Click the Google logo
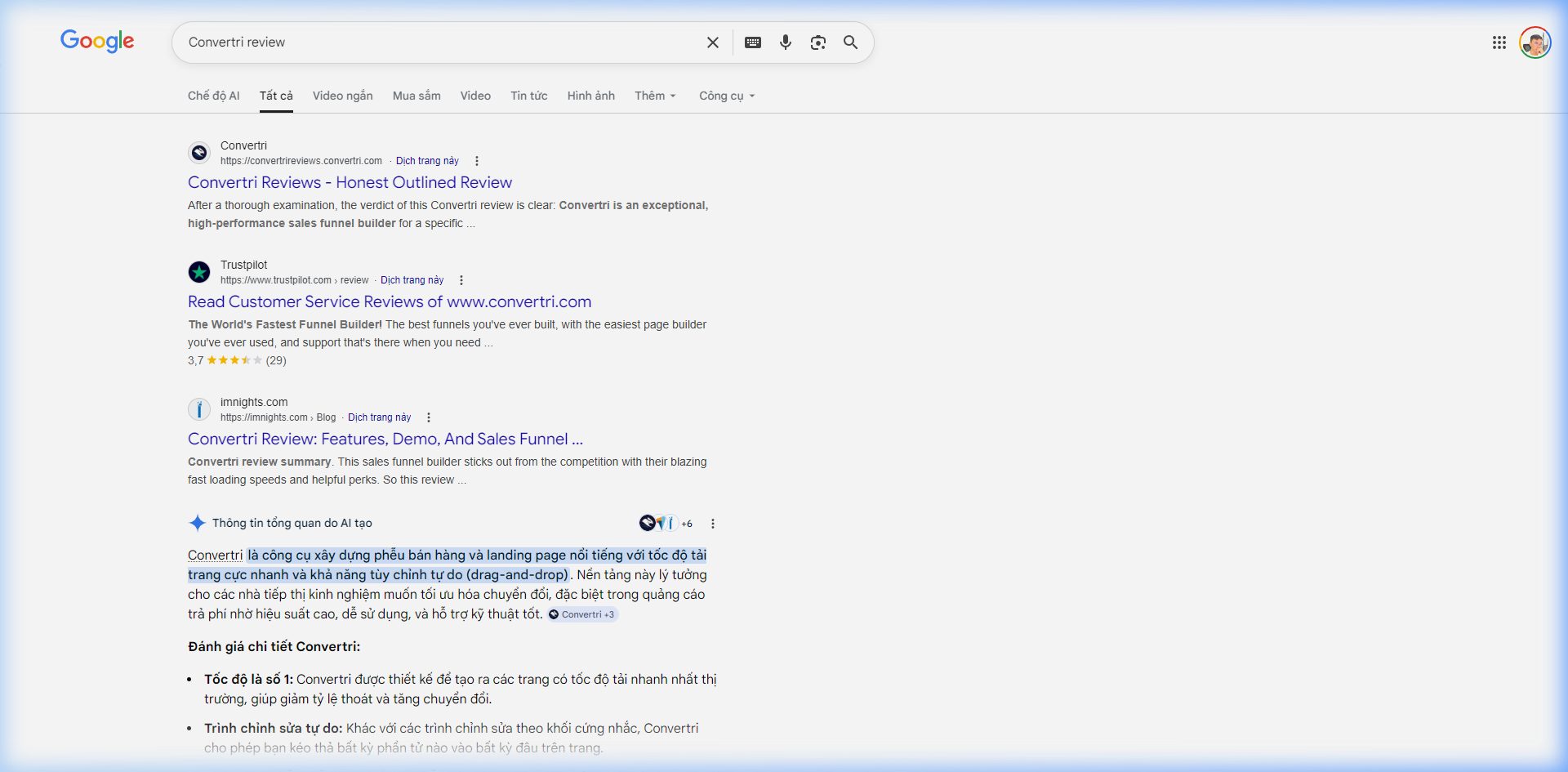Image resolution: width=1568 pixels, height=772 pixels. [97, 41]
